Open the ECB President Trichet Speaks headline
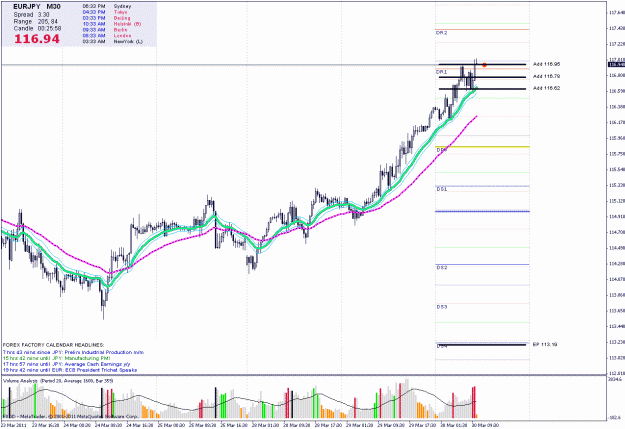Image resolution: width=625 pixels, height=429 pixels. pyautogui.click(x=70, y=370)
